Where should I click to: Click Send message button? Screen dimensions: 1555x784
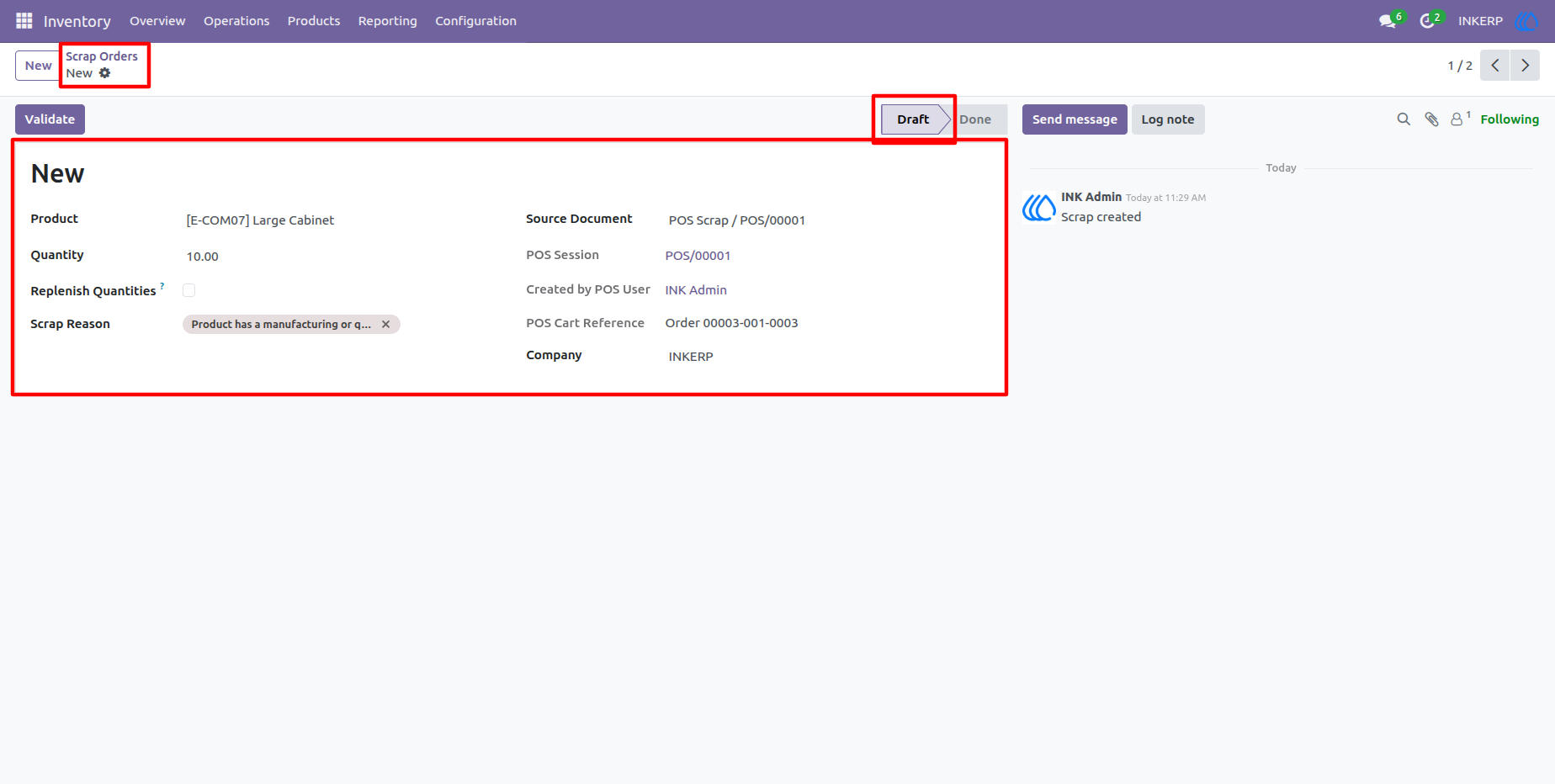(x=1075, y=119)
